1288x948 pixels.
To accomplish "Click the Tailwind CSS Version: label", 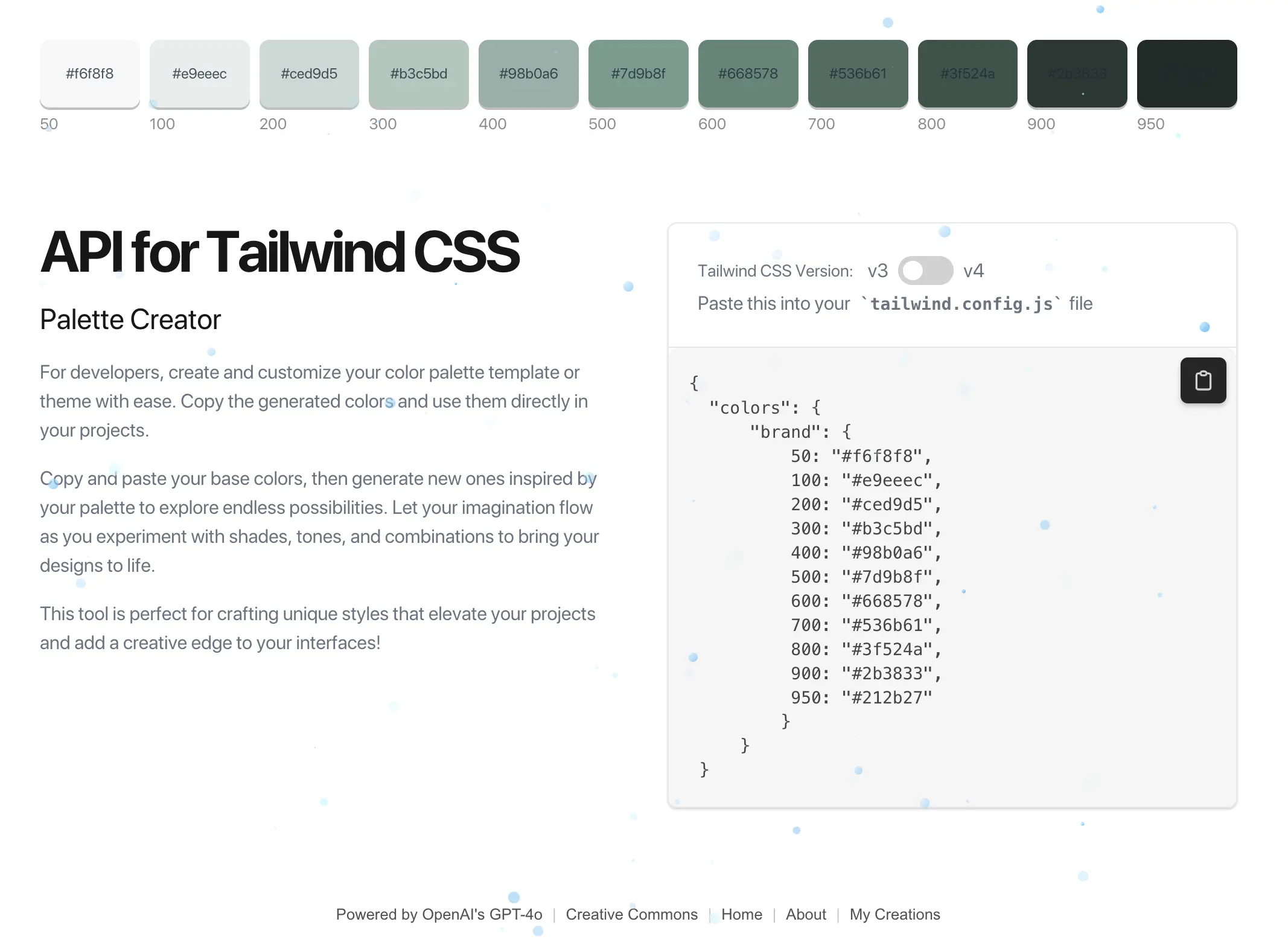I will (775, 271).
